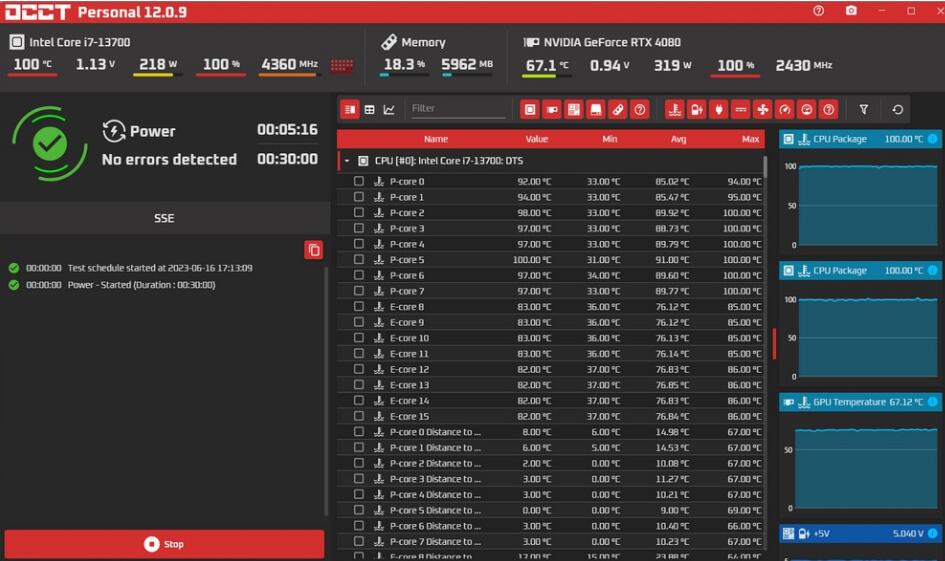Open the SSE instruction set section
945x561 pixels.
164,217
